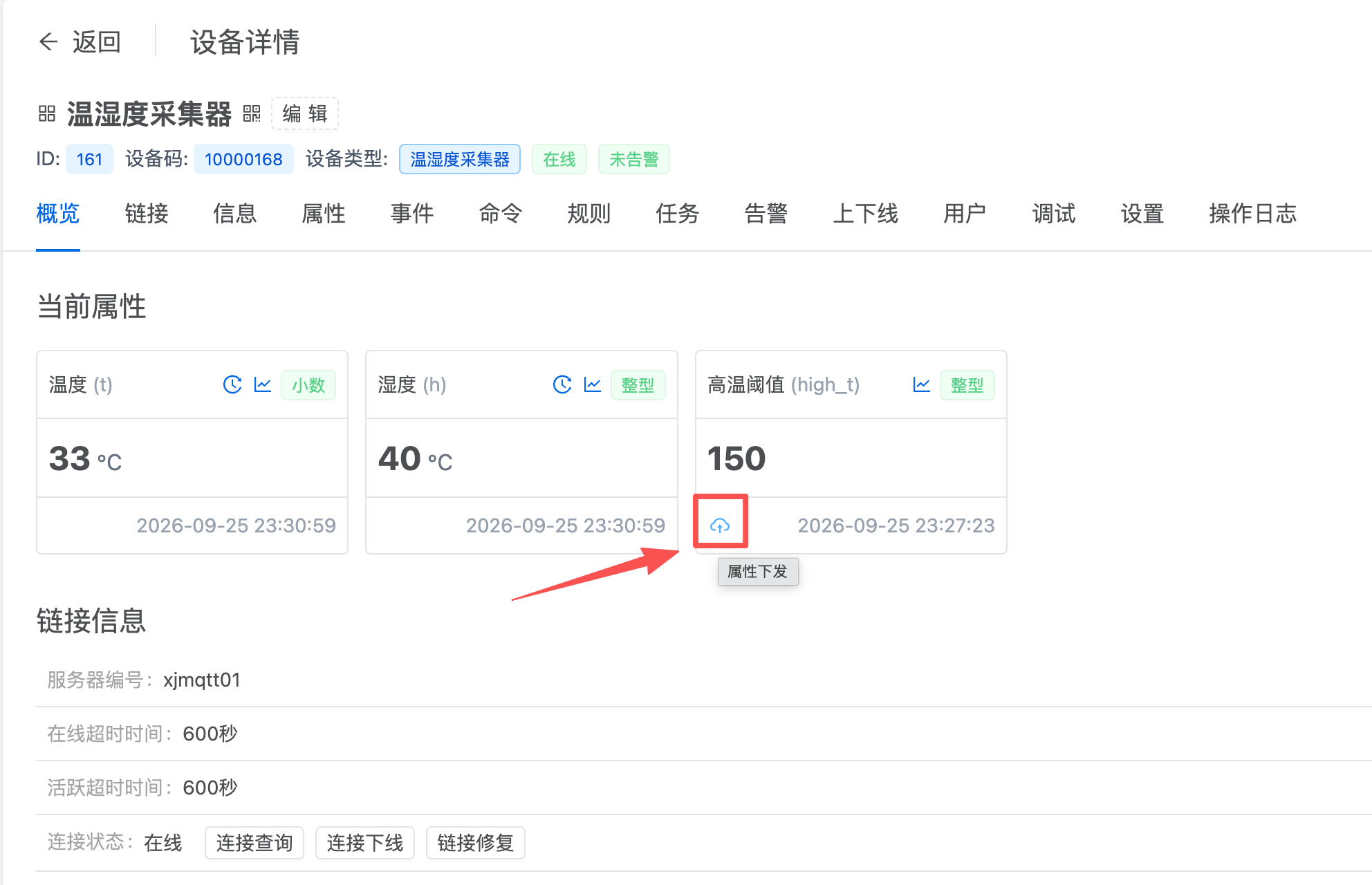This screenshot has height=885, width=1372.
Task: Click the history clock icon on 温度 card
Action: click(x=232, y=384)
